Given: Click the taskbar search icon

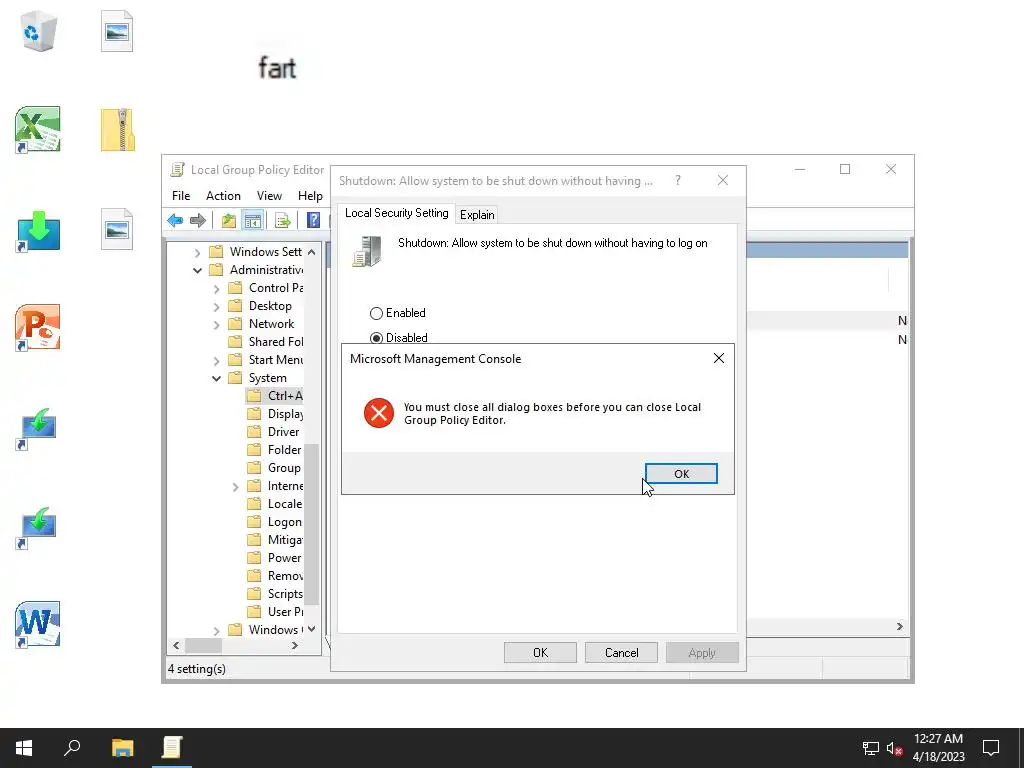Looking at the screenshot, I should [72, 748].
